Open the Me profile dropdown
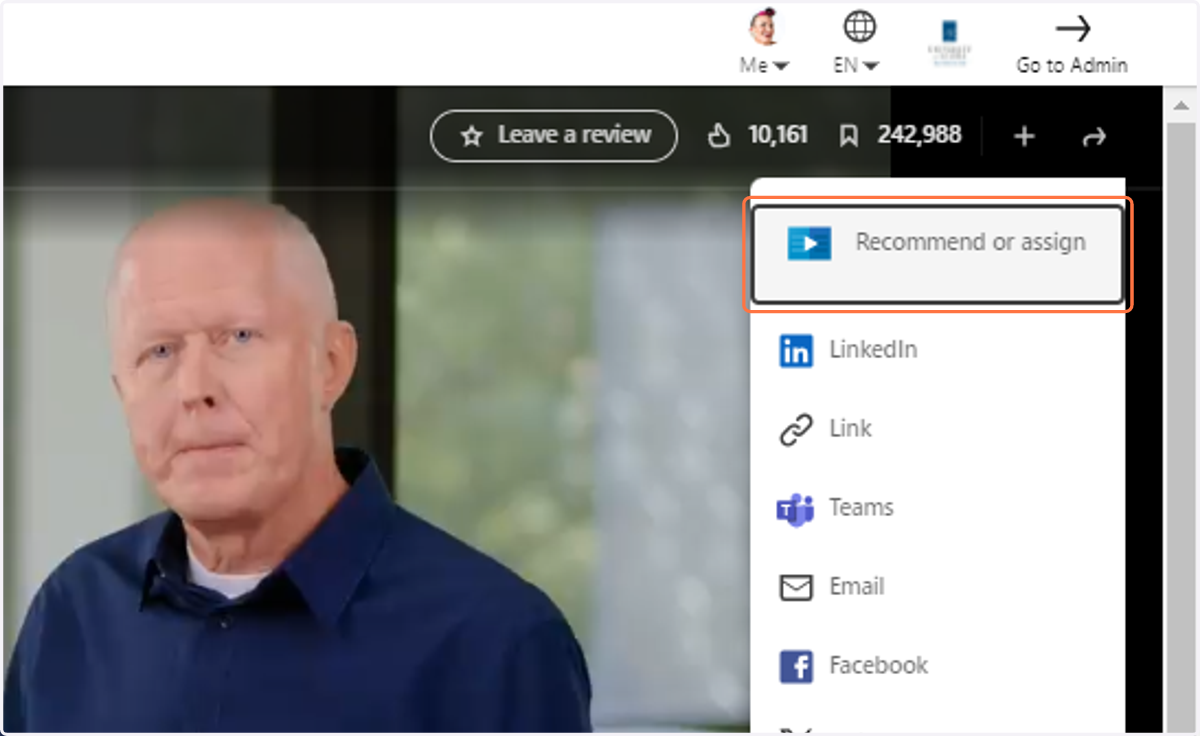Image resolution: width=1200 pixels, height=736 pixels. click(764, 65)
